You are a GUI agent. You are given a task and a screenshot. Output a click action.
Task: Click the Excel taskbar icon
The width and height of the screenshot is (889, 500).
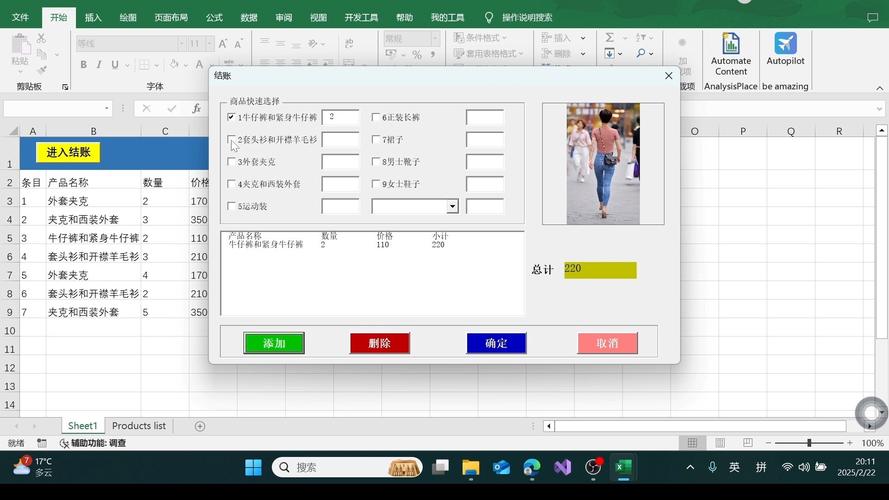(x=624, y=467)
